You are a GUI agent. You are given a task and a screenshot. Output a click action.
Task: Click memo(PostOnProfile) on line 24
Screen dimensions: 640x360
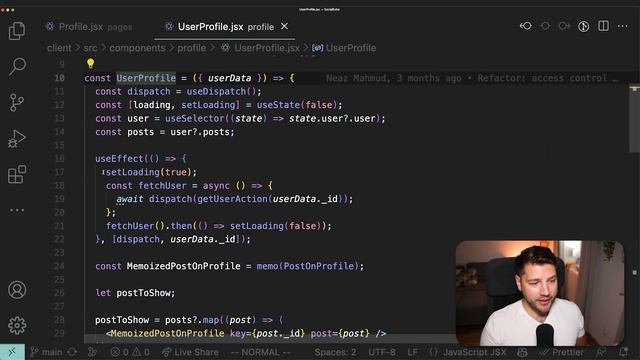click(307, 266)
